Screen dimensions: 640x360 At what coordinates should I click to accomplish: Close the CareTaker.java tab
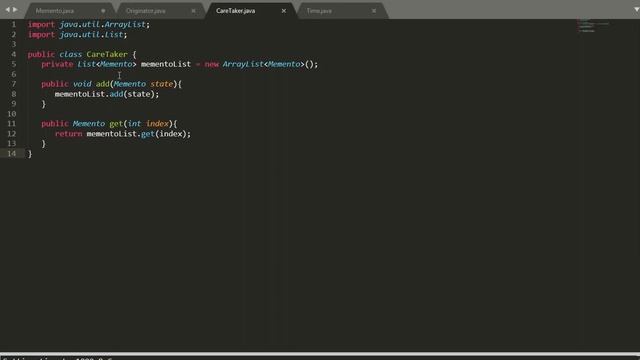pos(284,11)
